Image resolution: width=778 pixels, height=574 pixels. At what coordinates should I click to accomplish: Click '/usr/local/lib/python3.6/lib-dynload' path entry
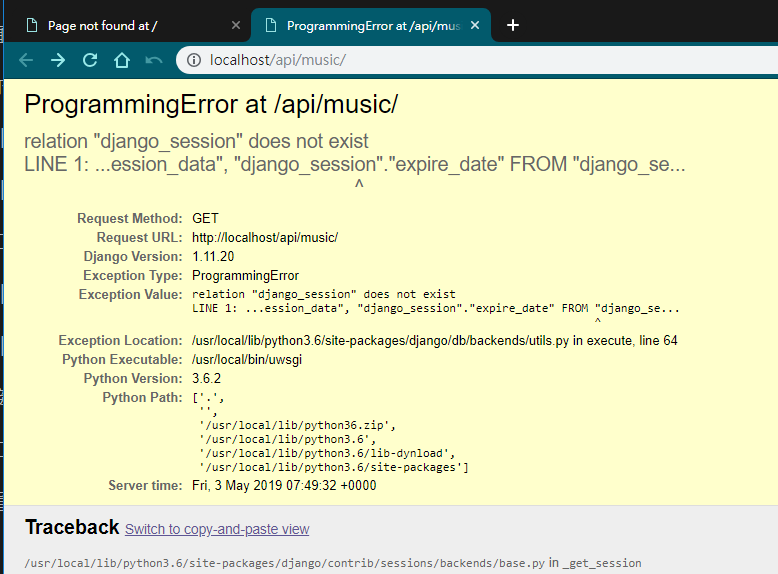(x=327, y=453)
